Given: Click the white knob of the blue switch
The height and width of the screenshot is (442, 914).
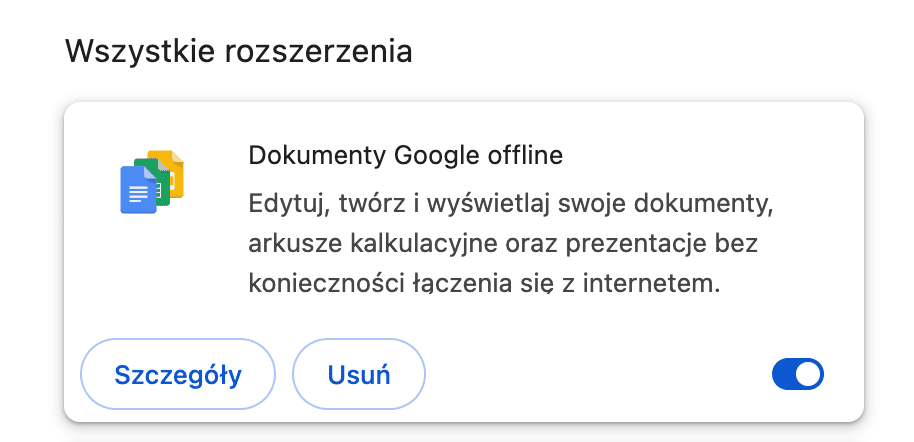Looking at the screenshot, I should (x=808, y=374).
